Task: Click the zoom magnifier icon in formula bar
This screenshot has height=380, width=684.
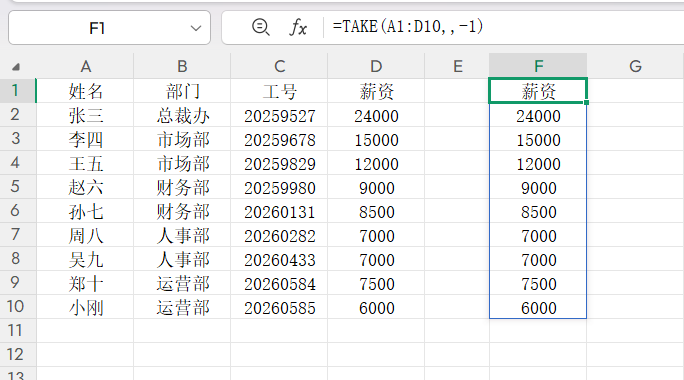Action: (260, 27)
